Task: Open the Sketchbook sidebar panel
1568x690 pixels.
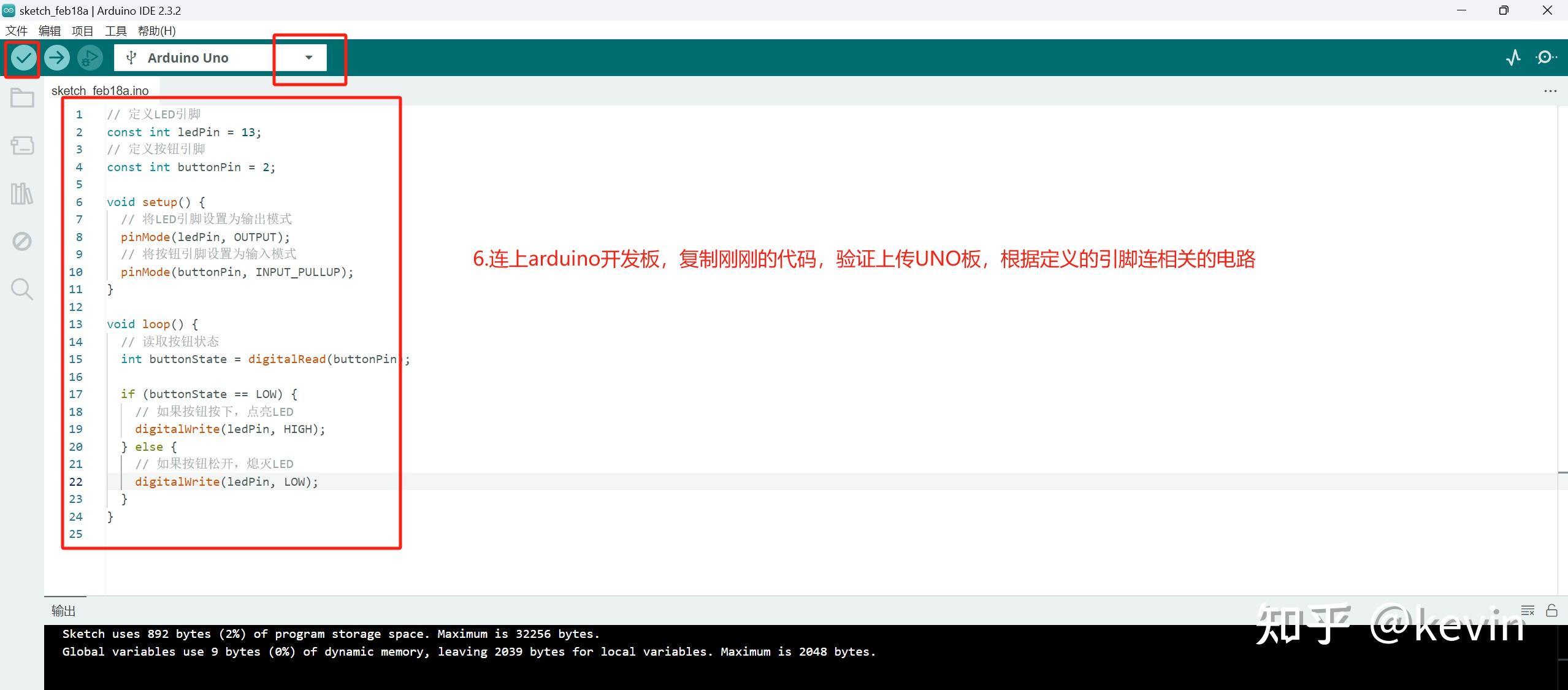Action: (x=21, y=97)
